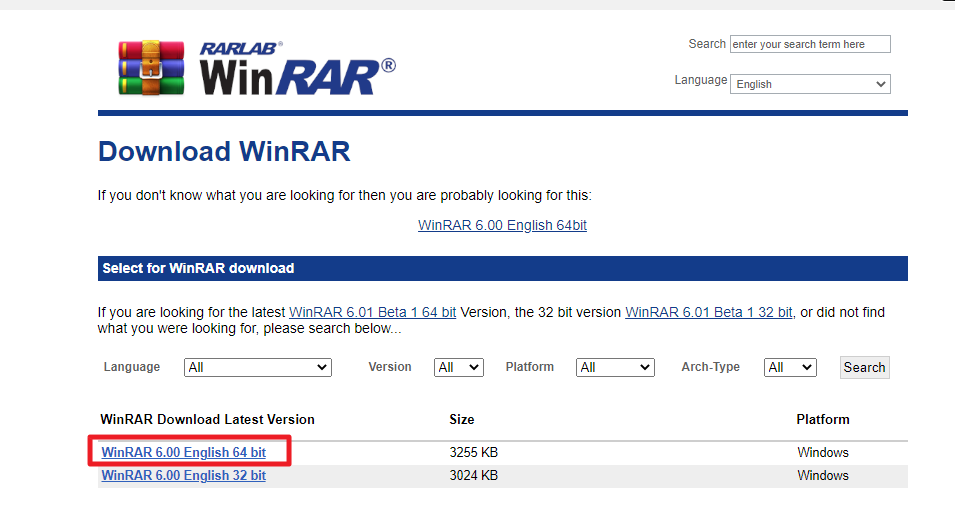This screenshot has height=521, width=955.
Task: Open the WinRAR 6.01 Beta 1 64 bit link
Action: (372, 312)
